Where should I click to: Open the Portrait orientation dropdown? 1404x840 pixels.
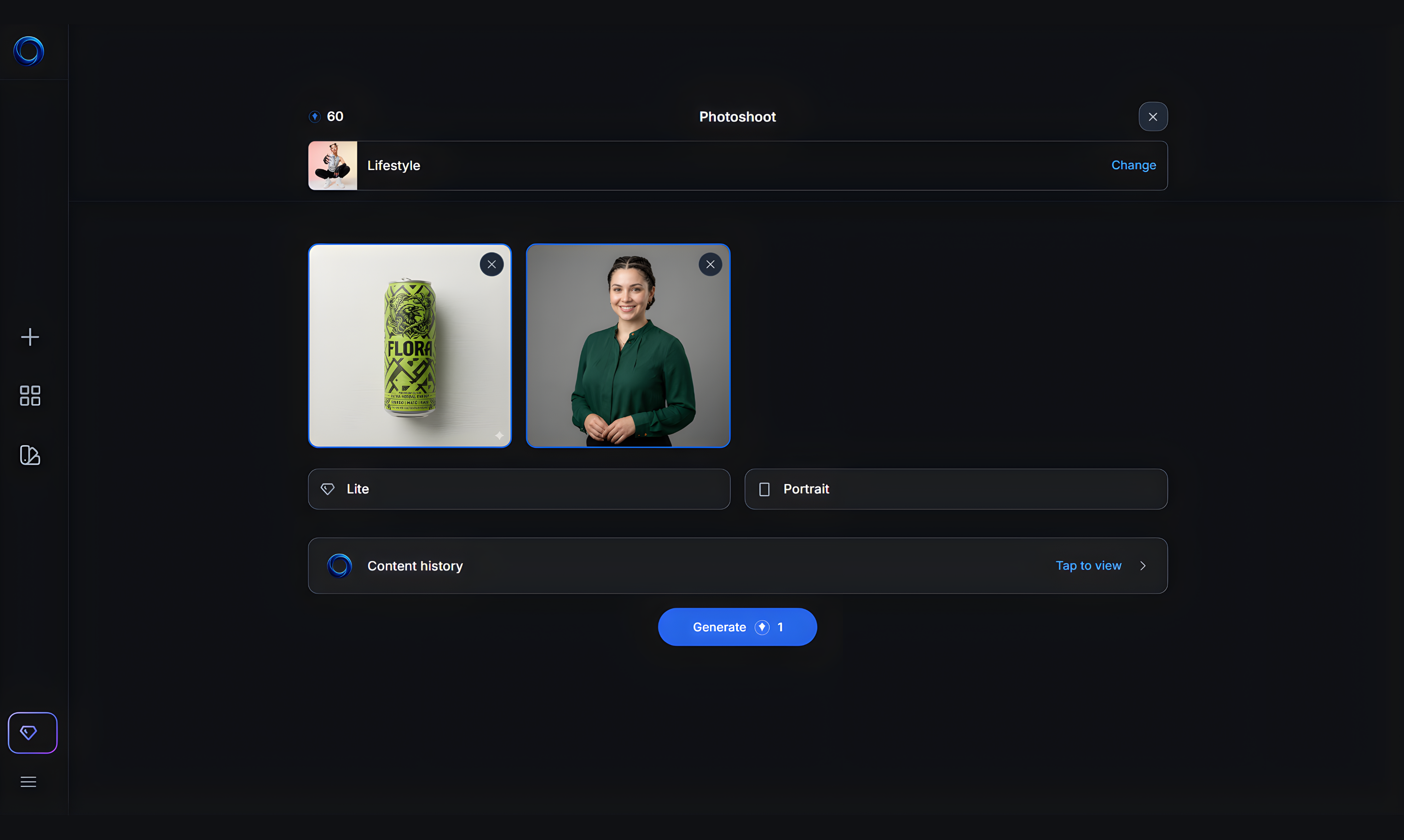(x=955, y=489)
